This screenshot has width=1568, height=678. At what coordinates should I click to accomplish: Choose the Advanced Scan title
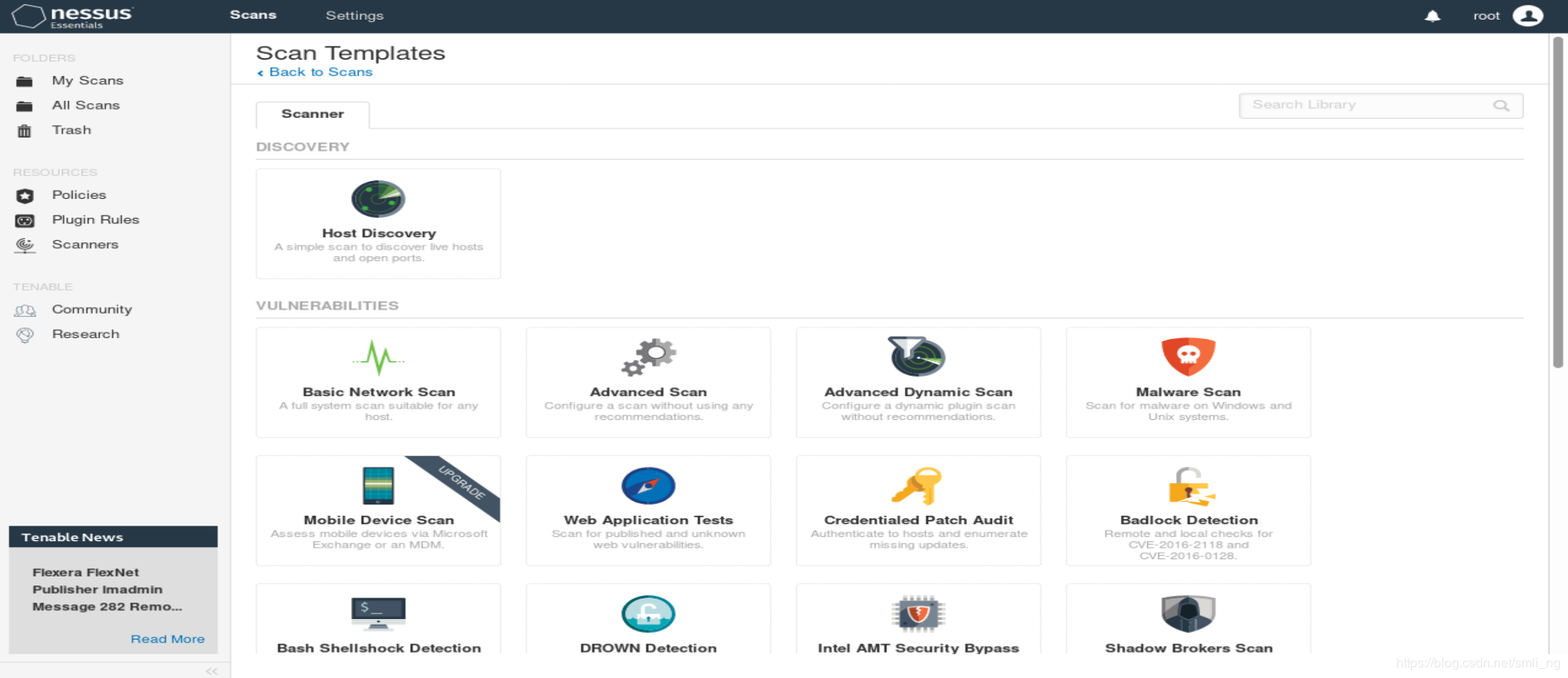[648, 392]
